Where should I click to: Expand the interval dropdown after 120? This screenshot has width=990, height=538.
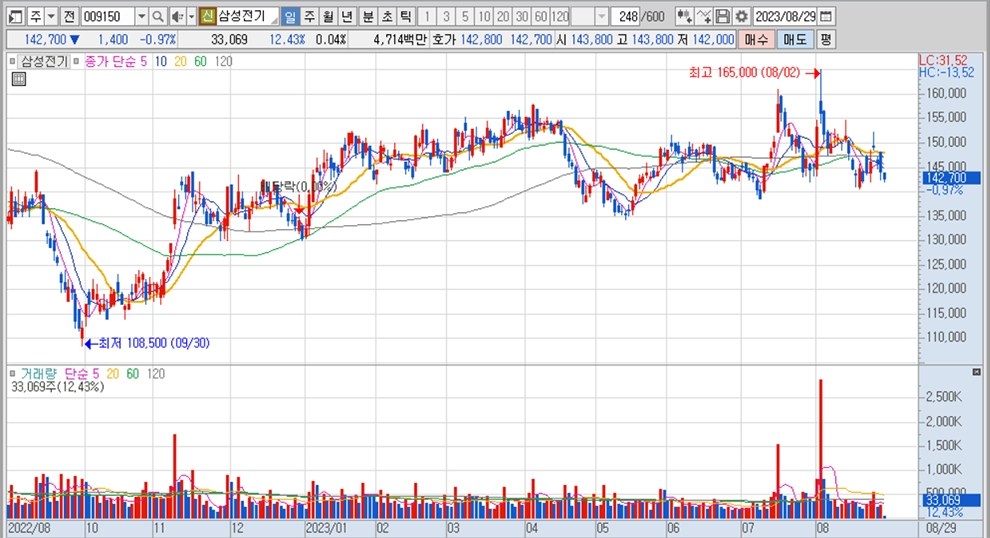coord(601,17)
